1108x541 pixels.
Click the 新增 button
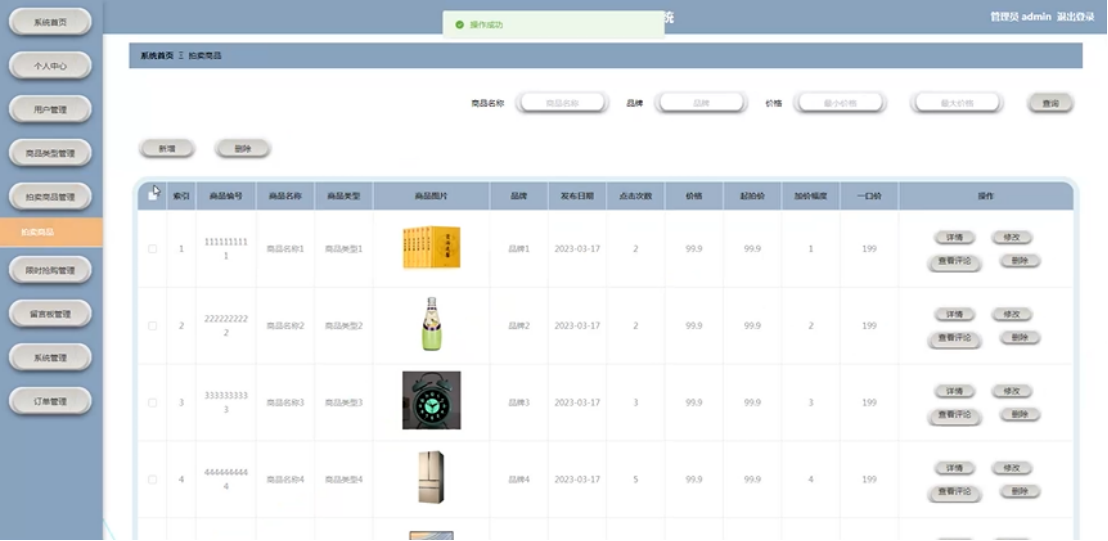pyautogui.click(x=167, y=149)
